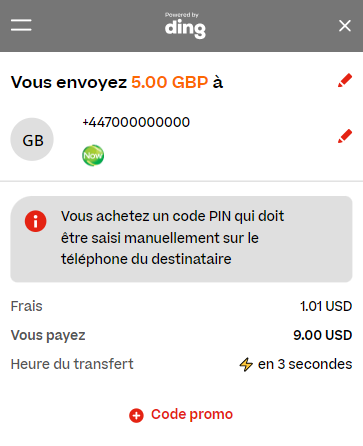Click the ding logo
Viewport: 363px width, 446px height.
(x=185, y=26)
